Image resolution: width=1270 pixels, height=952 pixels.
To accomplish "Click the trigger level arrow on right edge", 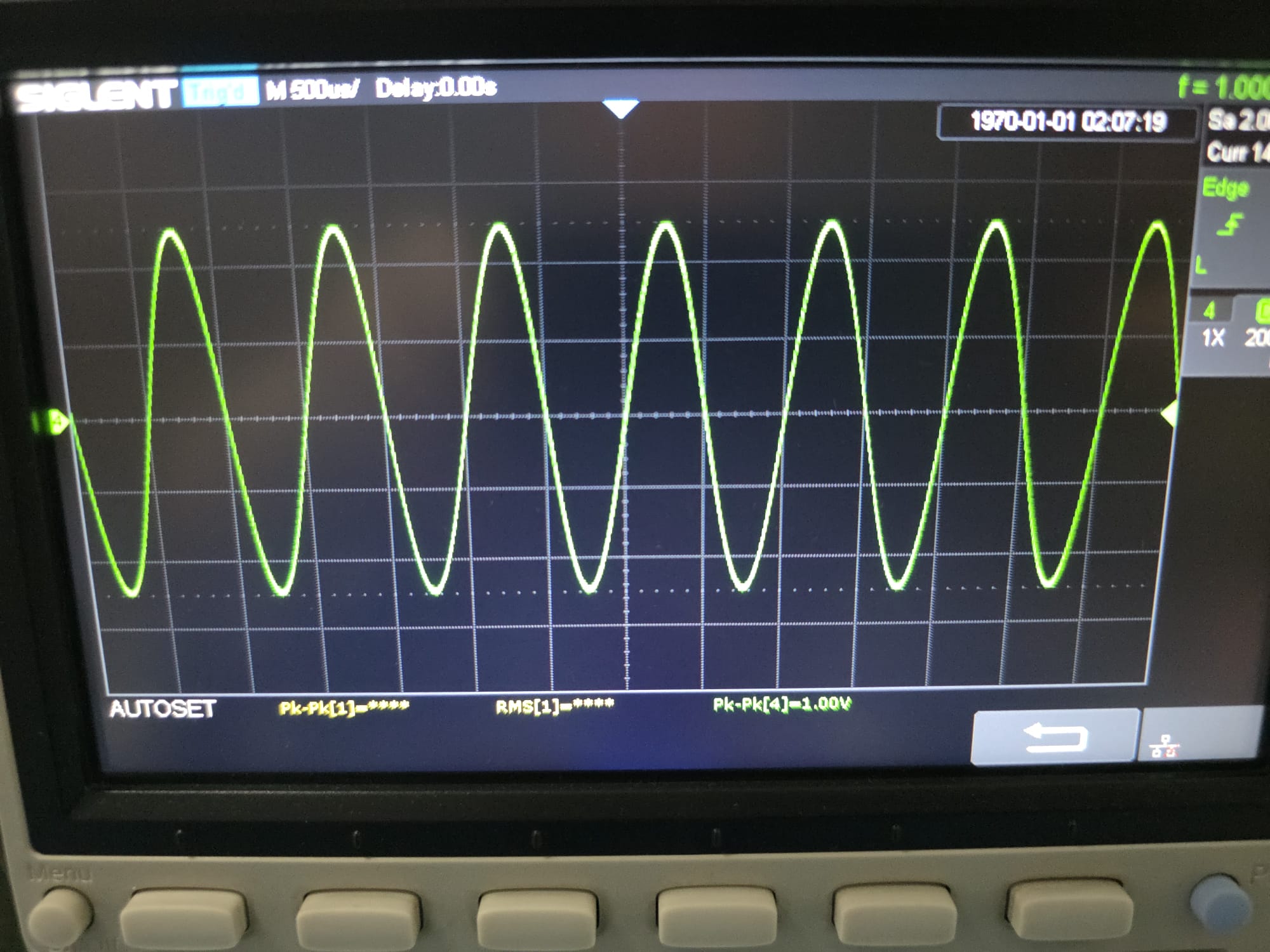I will pyautogui.click(x=1170, y=414).
